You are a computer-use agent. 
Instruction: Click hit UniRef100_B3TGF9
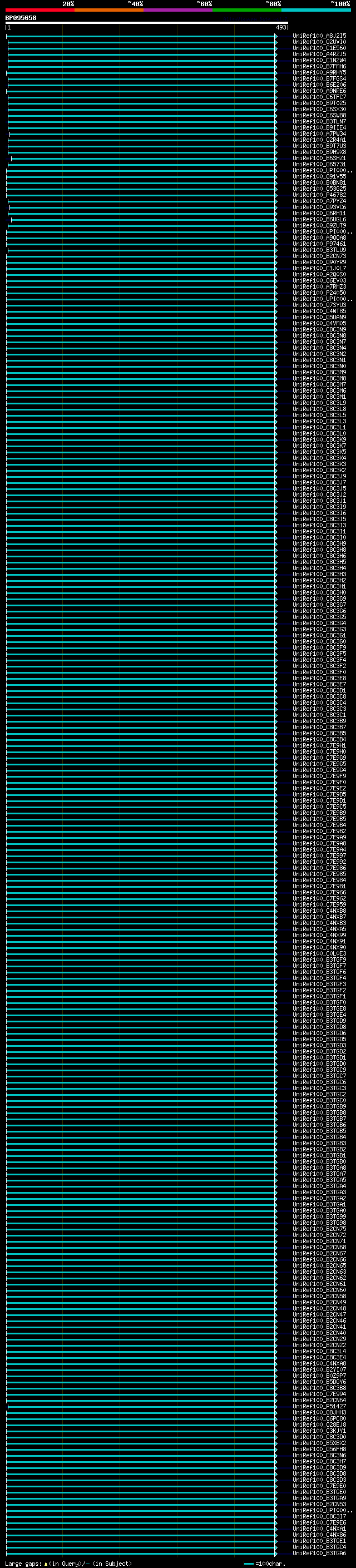tap(319, 960)
